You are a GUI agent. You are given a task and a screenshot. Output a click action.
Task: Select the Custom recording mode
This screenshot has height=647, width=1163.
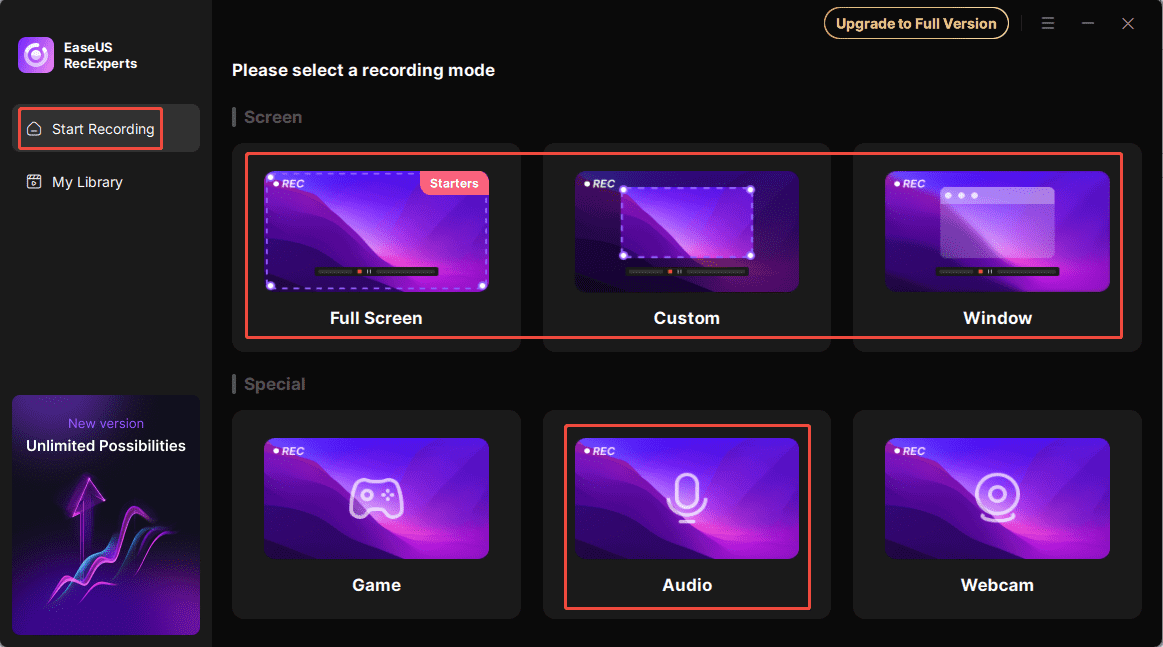[x=687, y=245]
